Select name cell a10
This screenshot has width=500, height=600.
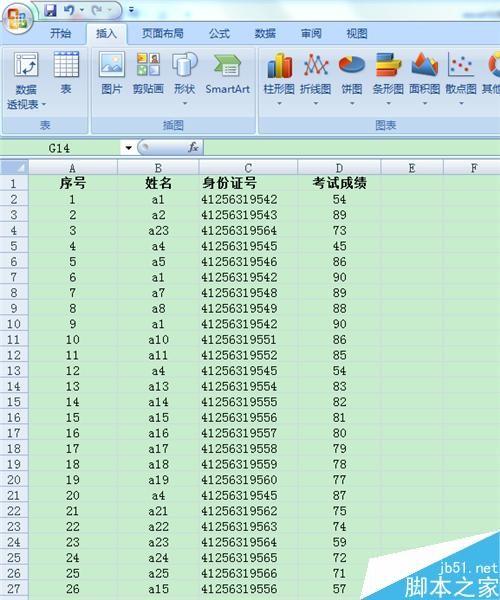tap(158, 340)
